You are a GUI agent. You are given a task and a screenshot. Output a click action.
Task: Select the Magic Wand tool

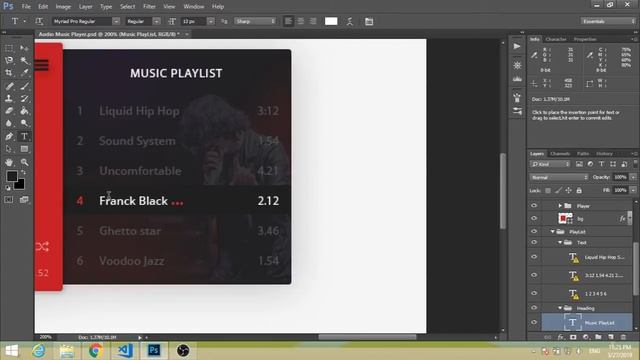(24, 60)
